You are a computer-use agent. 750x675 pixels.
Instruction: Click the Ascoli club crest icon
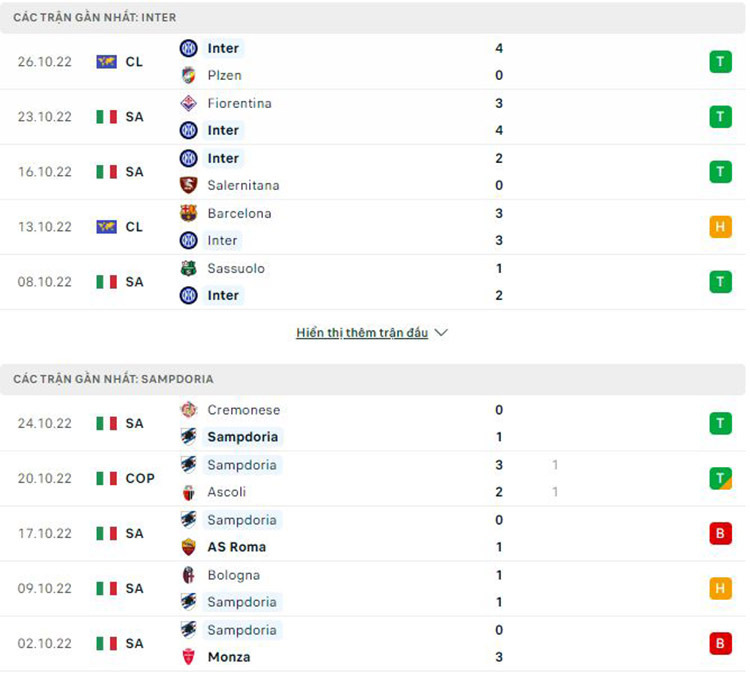(188, 492)
